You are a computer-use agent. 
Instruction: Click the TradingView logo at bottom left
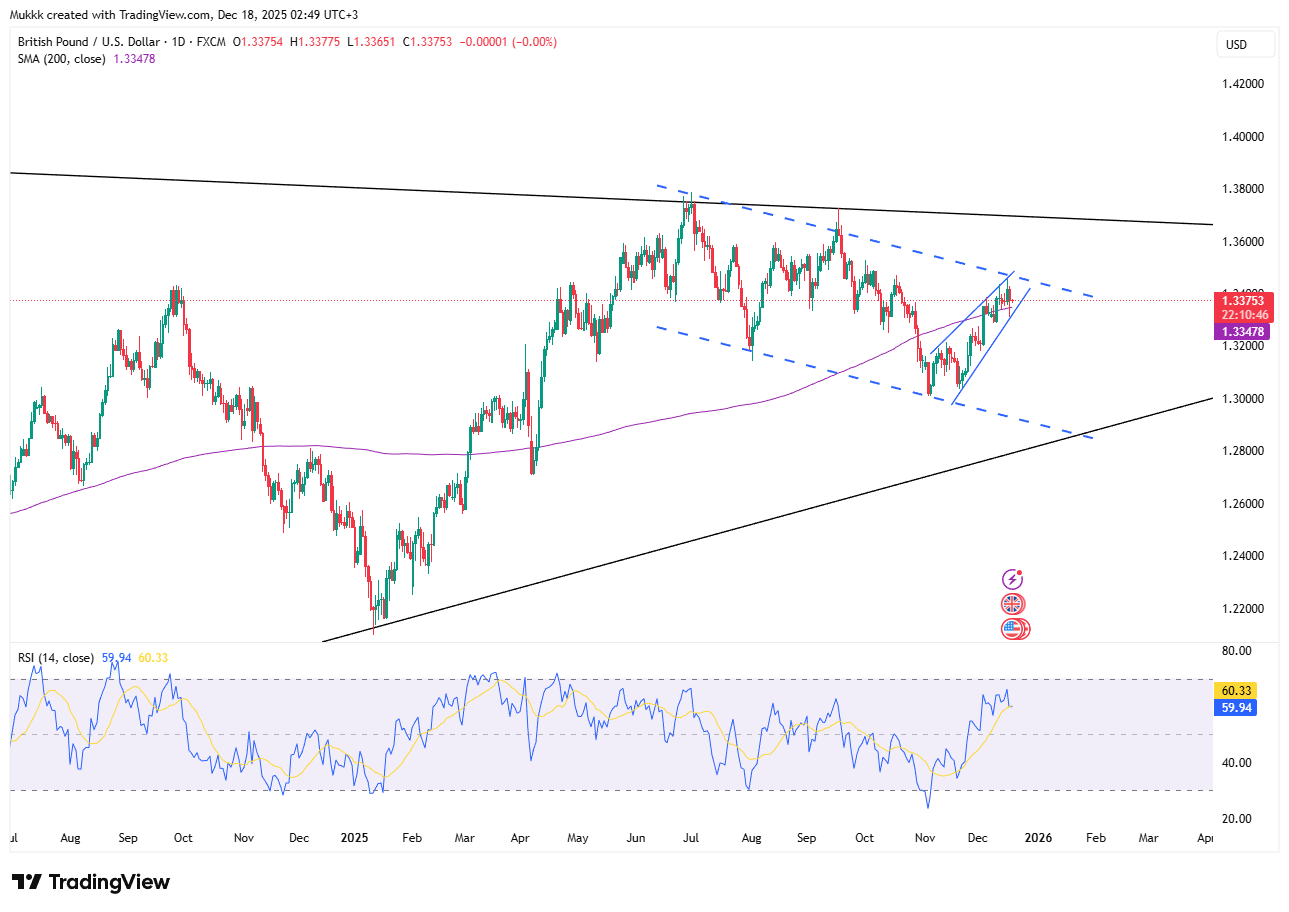(91, 882)
